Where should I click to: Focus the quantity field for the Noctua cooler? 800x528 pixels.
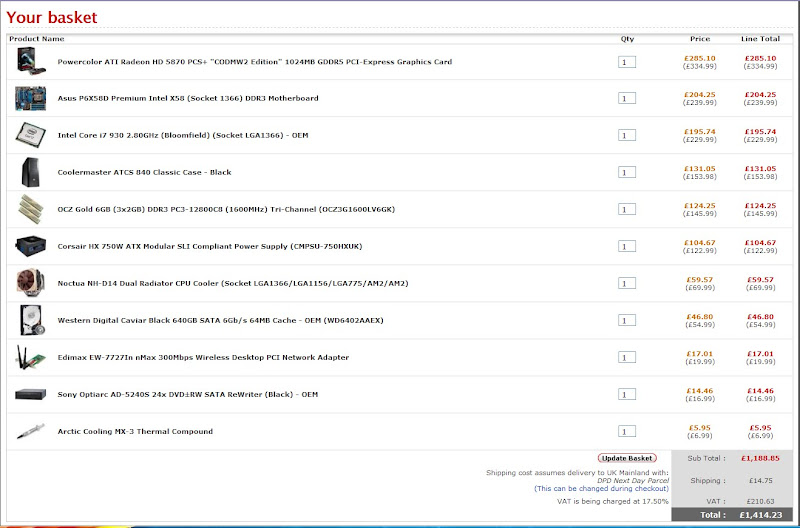click(627, 283)
